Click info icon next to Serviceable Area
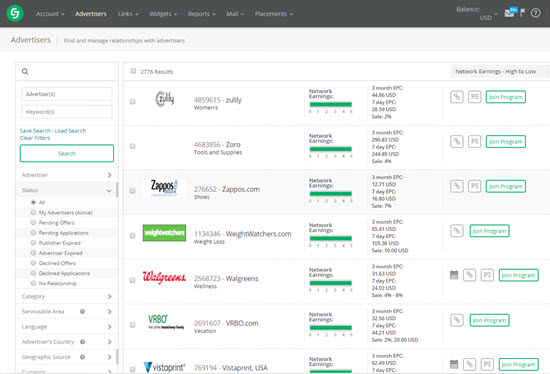Image resolution: width=550 pixels, height=374 pixels. click(x=82, y=311)
